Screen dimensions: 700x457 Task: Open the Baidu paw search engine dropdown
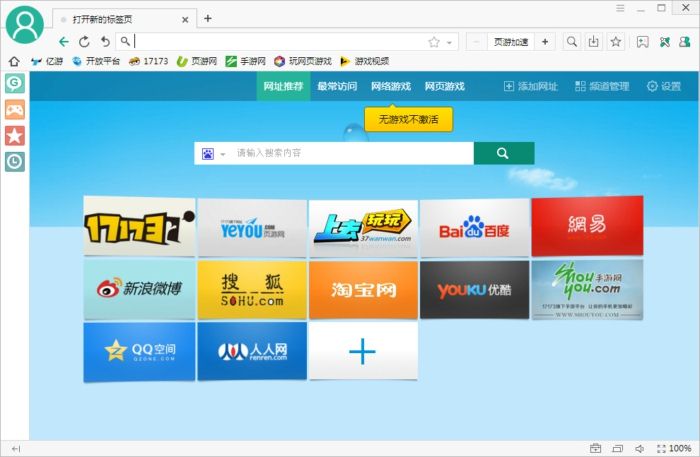pyautogui.click(x=213, y=154)
